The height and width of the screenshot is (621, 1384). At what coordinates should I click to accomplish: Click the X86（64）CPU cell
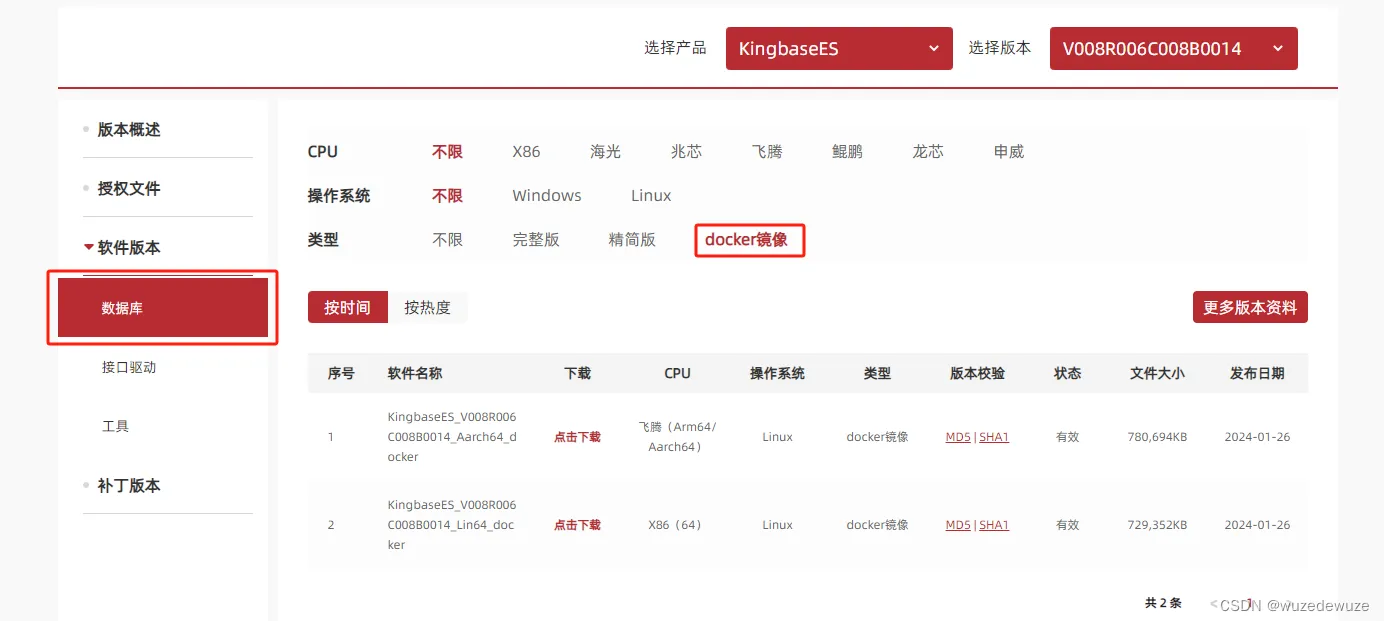[677, 525]
